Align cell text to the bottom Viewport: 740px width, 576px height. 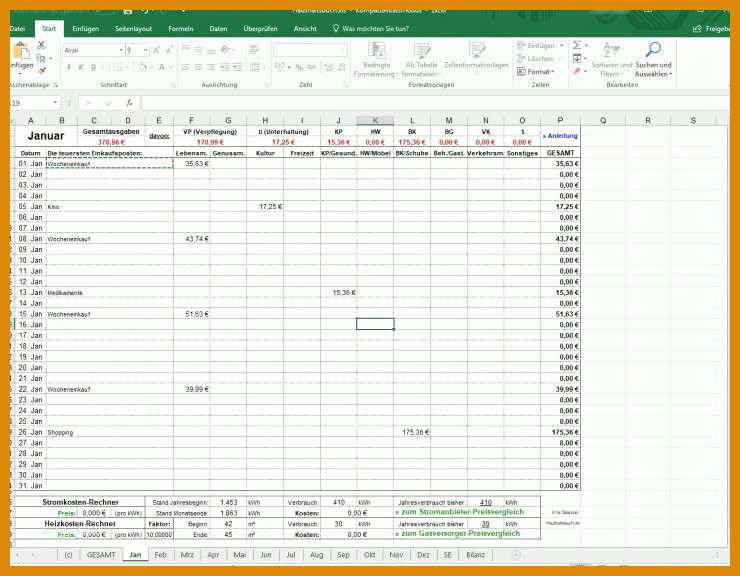tap(211, 50)
